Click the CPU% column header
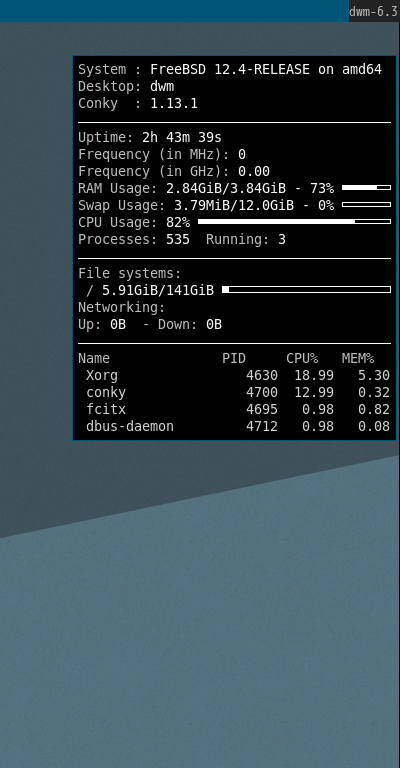Screen dimensions: 400x768 (302, 359)
